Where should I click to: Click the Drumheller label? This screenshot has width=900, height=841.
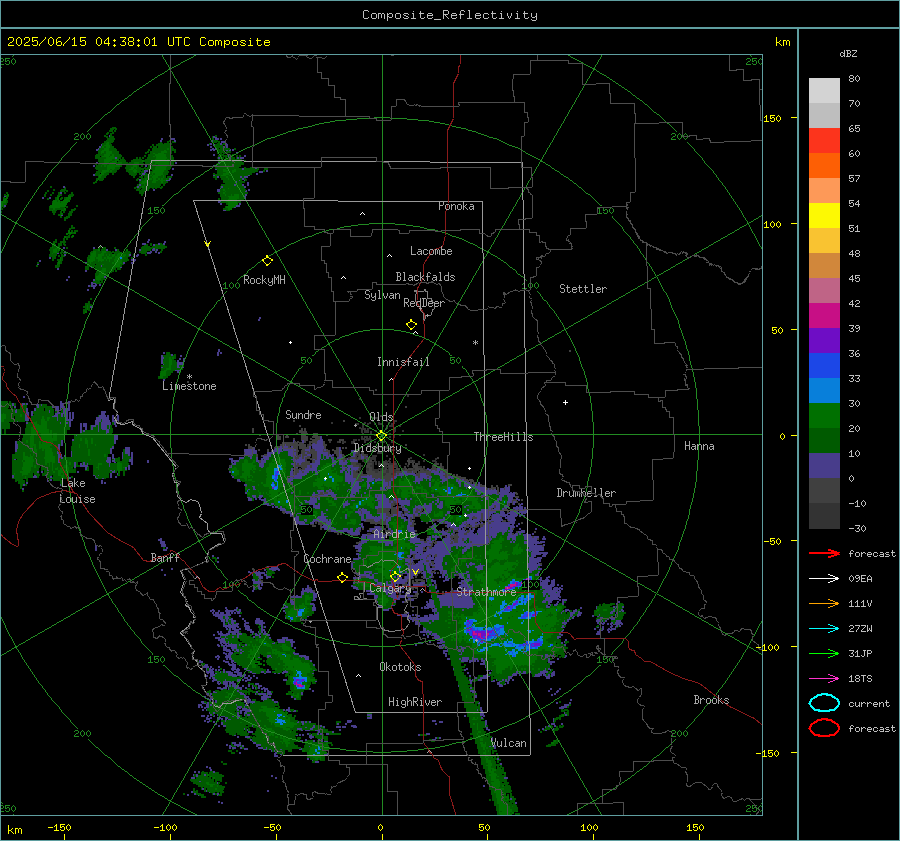pos(586,493)
